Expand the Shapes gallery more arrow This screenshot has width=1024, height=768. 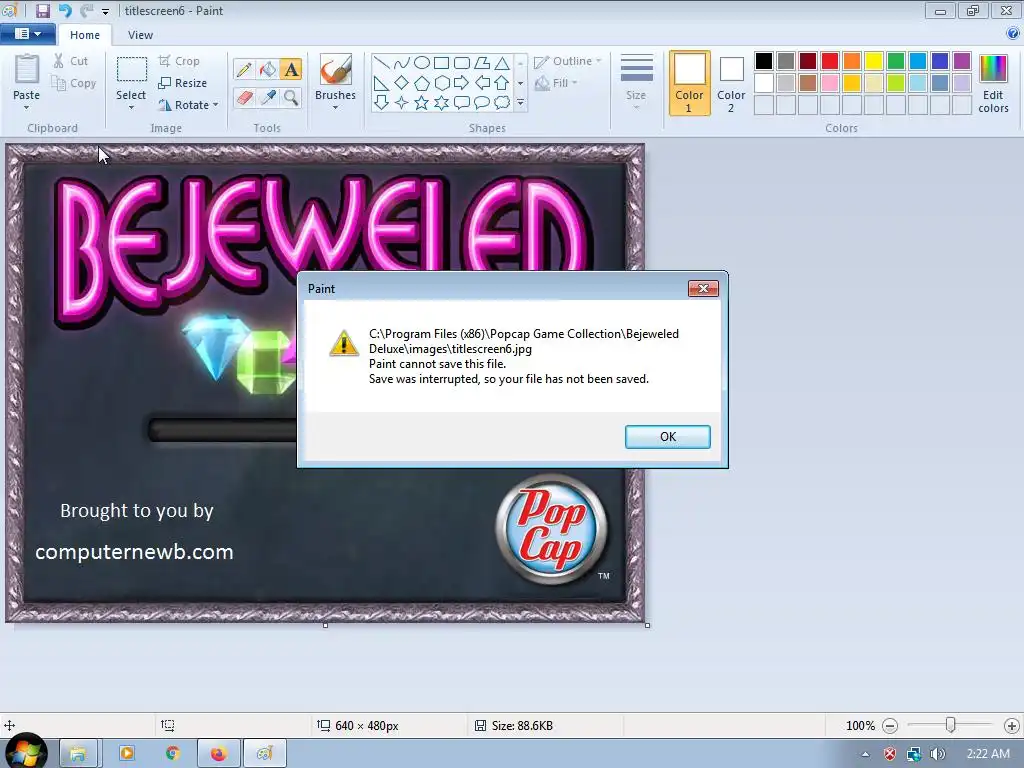tap(520, 103)
